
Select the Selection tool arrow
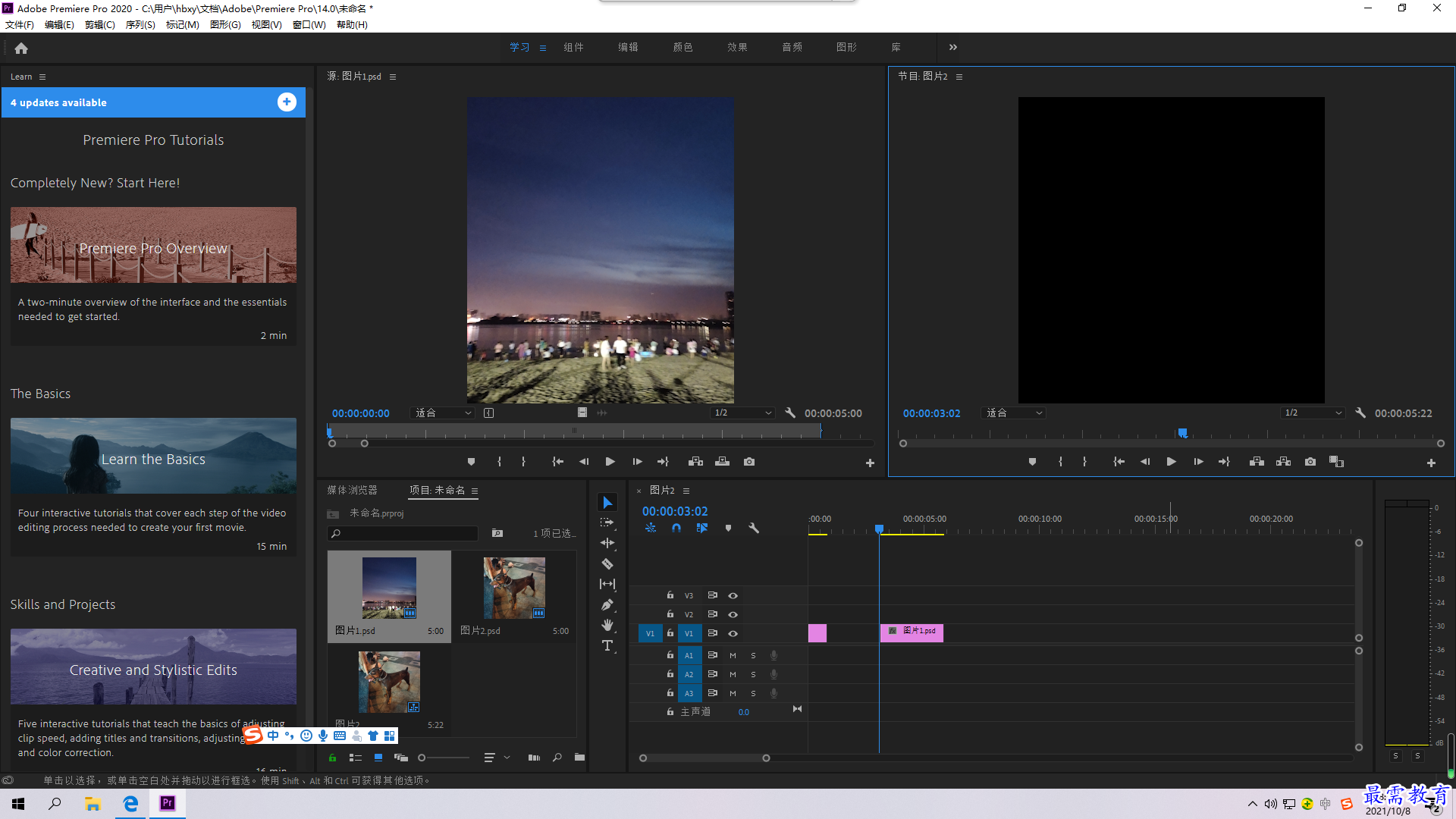(607, 503)
